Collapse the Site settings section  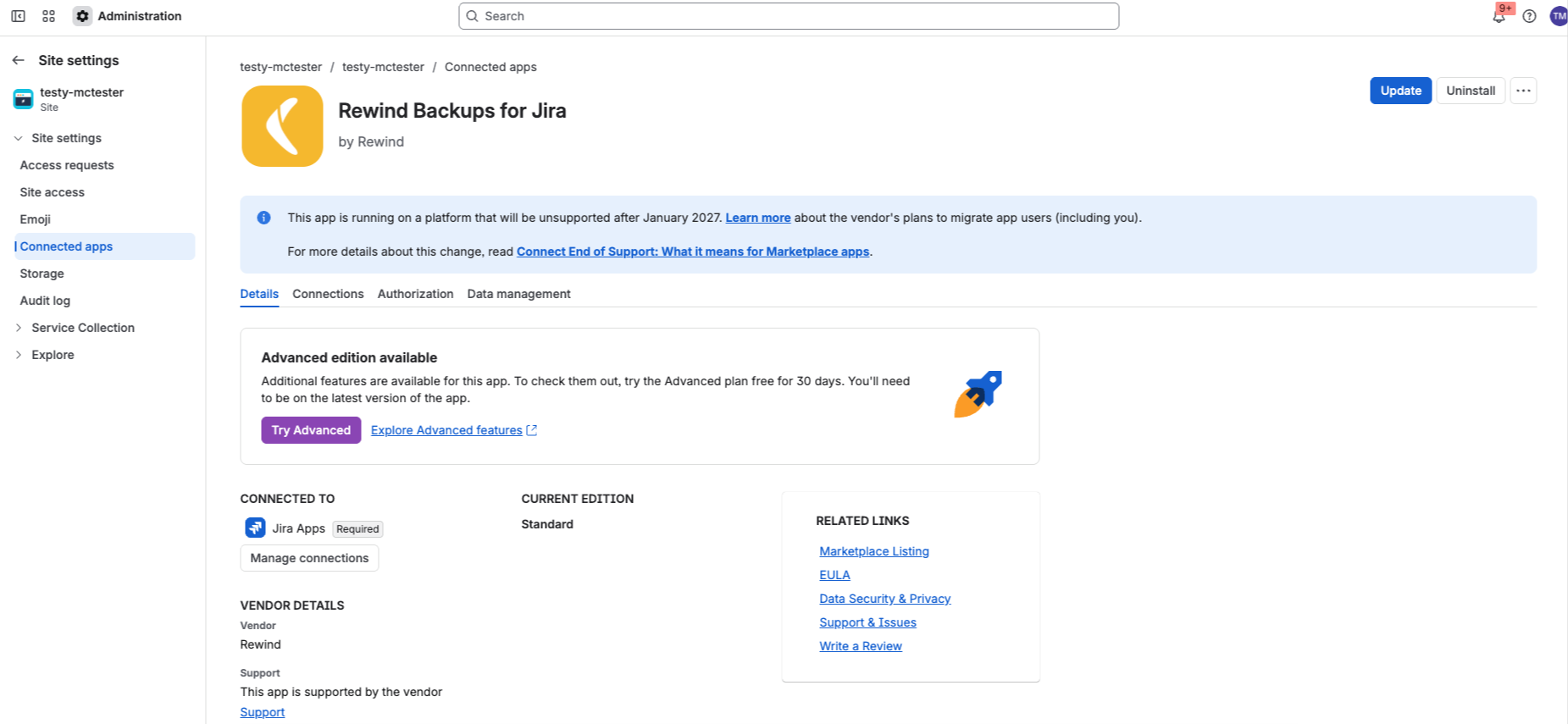click(x=19, y=138)
